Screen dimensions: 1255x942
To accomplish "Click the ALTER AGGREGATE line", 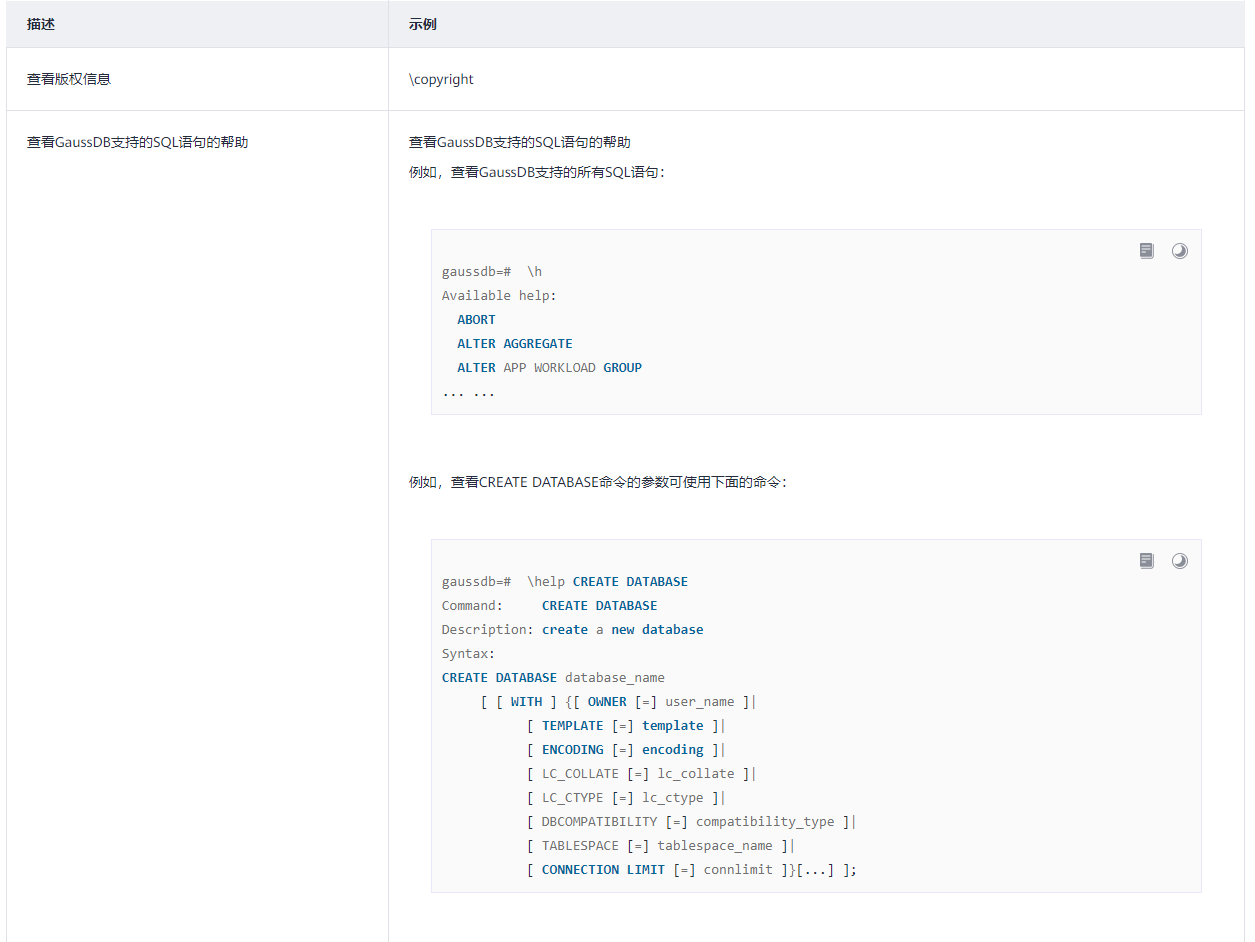I will [515, 344].
